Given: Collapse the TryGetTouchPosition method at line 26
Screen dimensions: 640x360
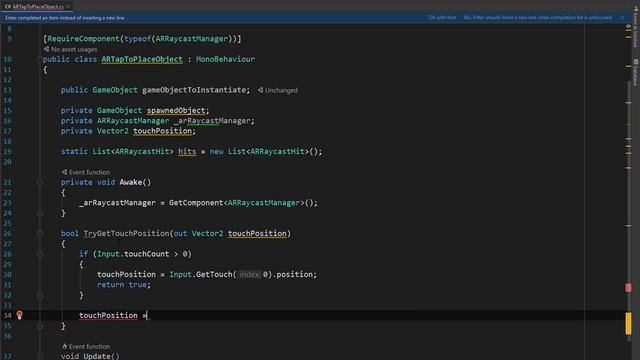Looking at the screenshot, I should coord(40,233).
